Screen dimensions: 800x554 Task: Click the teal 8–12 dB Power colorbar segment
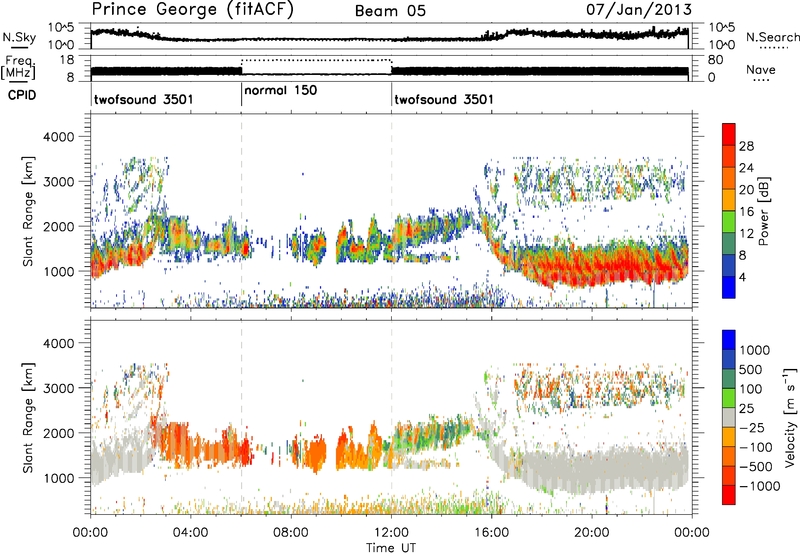pos(729,244)
